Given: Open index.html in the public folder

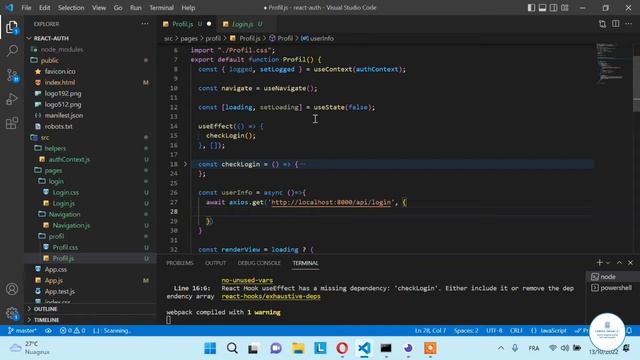Looking at the screenshot, I should 60,82.
